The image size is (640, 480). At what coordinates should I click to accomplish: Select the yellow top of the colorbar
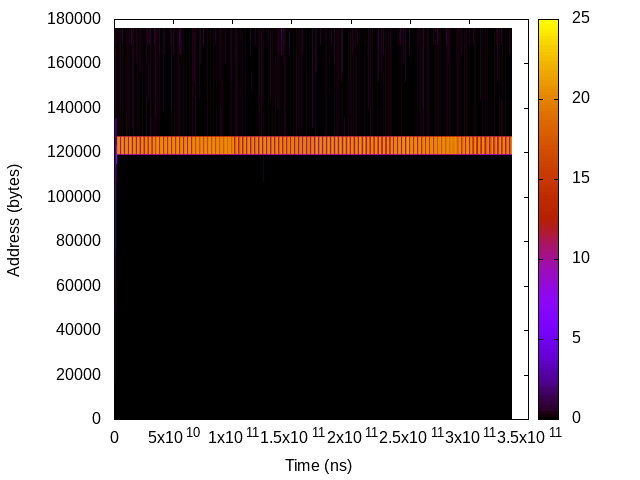point(549,25)
